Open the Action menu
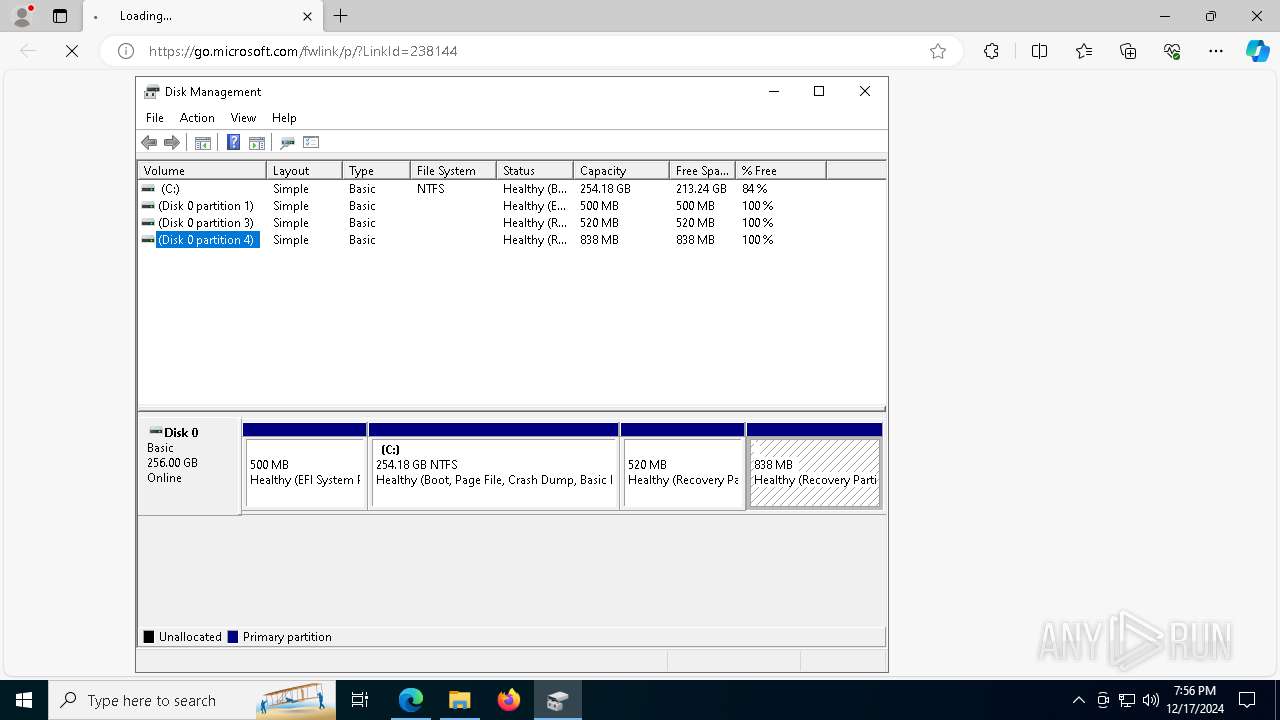1280x720 pixels. pyautogui.click(x=197, y=118)
